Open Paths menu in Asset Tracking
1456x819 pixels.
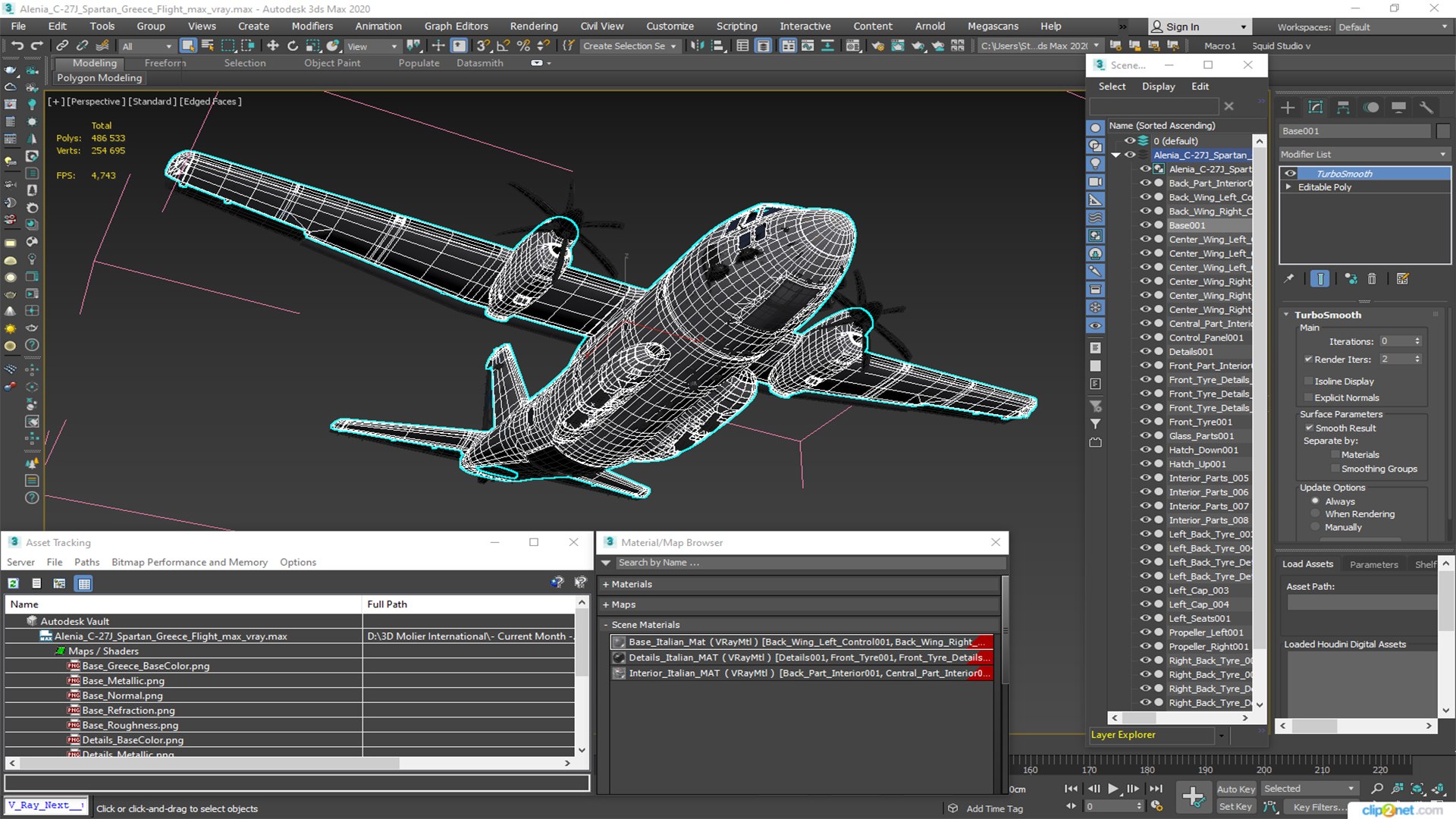pyautogui.click(x=86, y=562)
